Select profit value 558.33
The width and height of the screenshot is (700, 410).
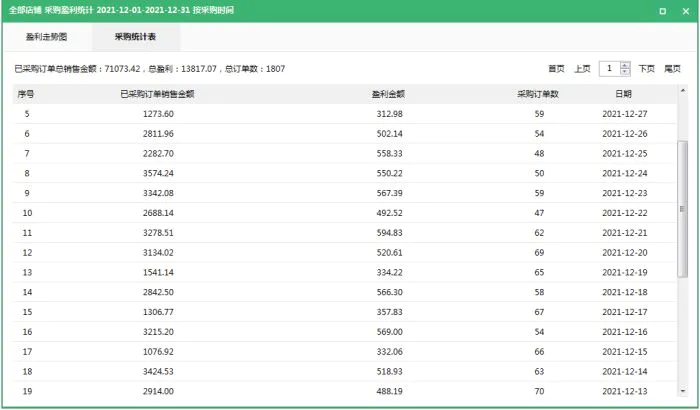click(389, 154)
